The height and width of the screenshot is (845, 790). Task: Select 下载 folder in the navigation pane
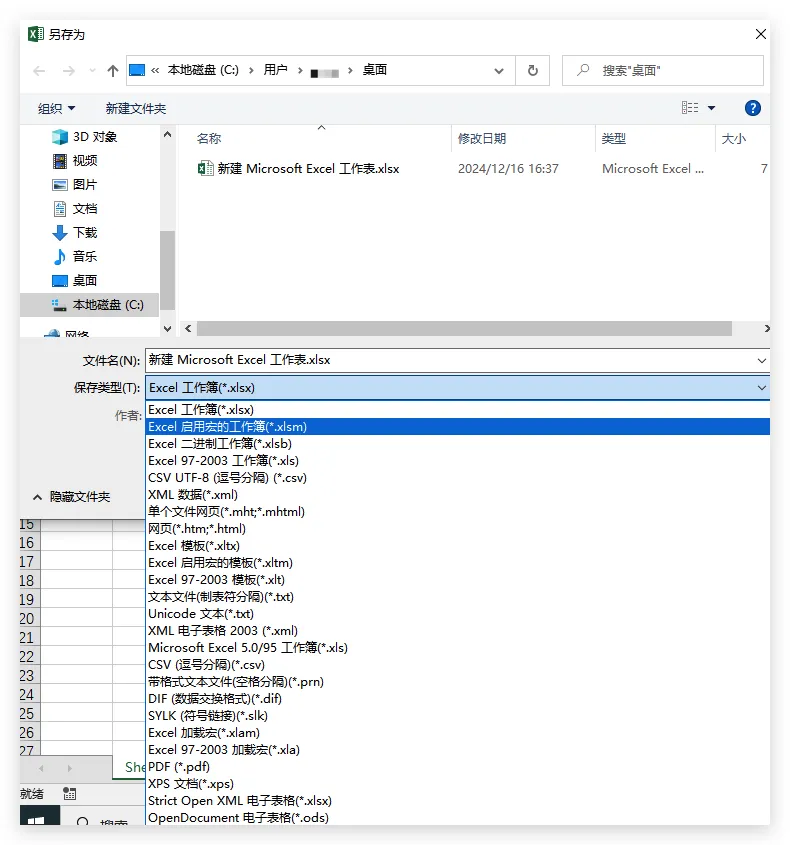(x=85, y=233)
